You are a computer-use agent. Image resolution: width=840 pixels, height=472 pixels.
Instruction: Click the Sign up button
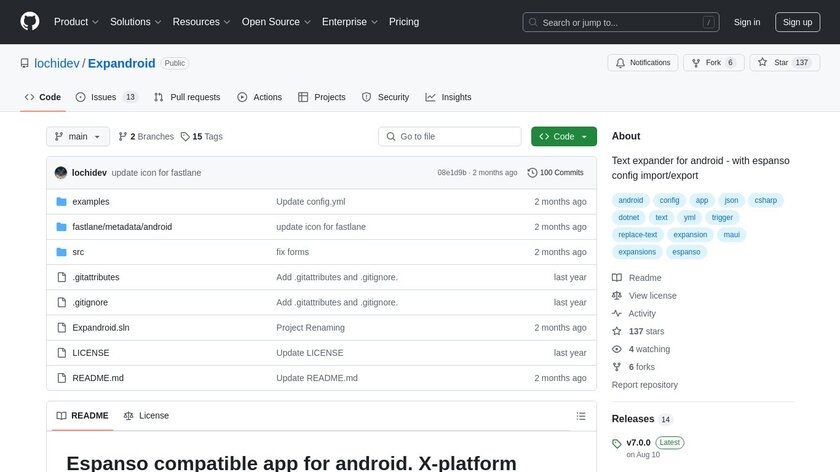pos(797,22)
